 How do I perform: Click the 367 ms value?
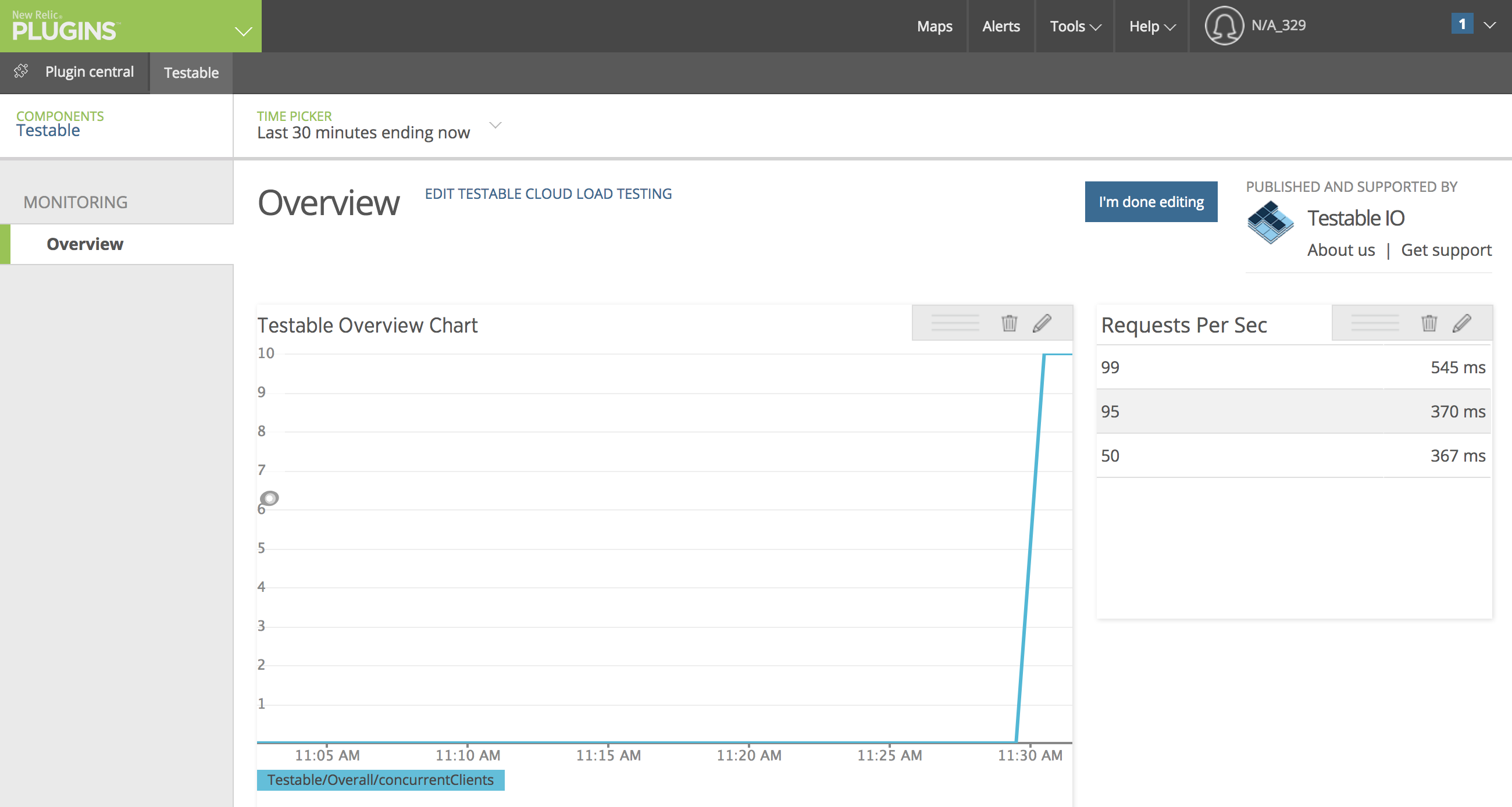(1457, 456)
